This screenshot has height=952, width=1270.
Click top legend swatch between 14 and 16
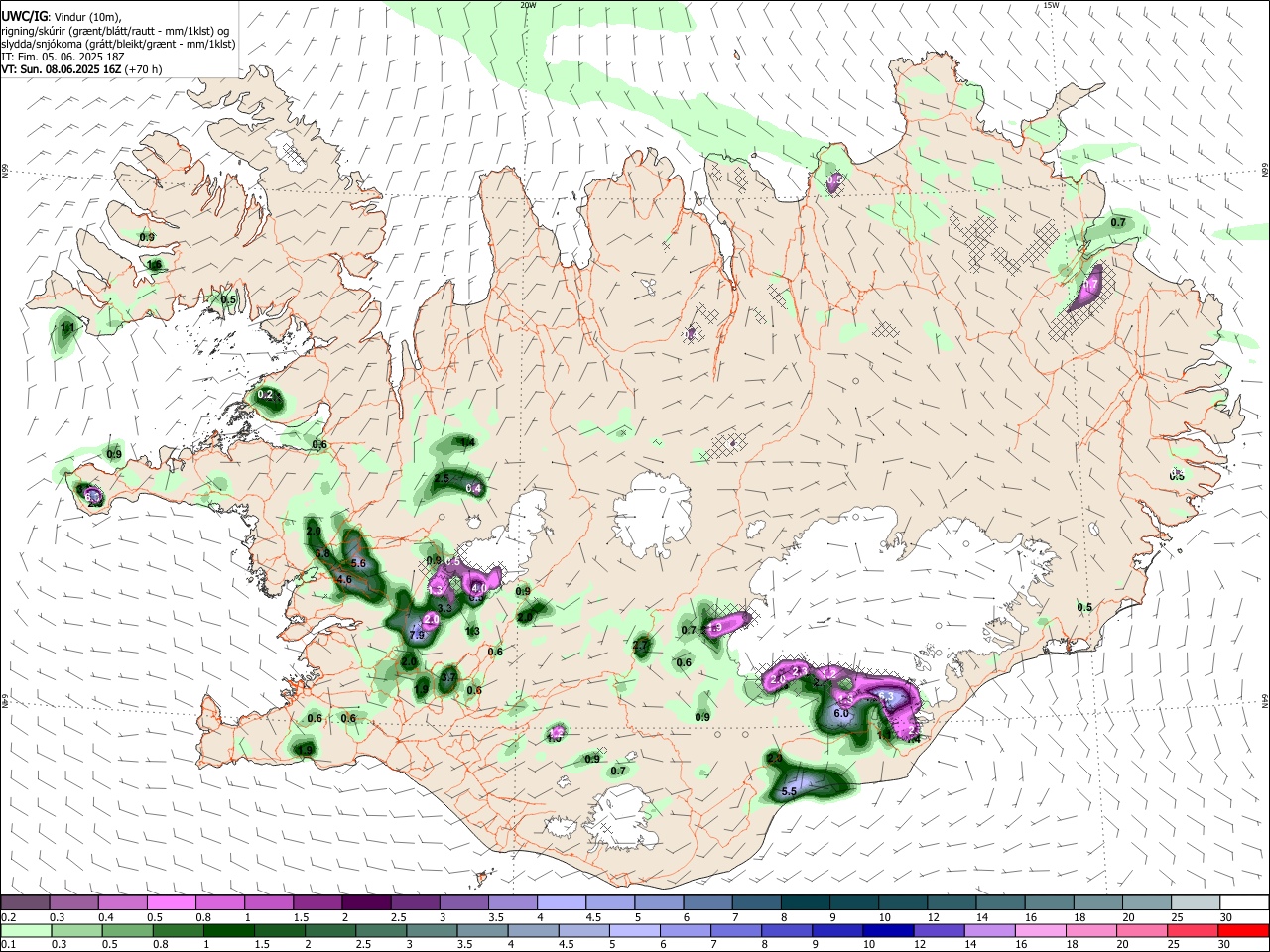coord(1000,902)
